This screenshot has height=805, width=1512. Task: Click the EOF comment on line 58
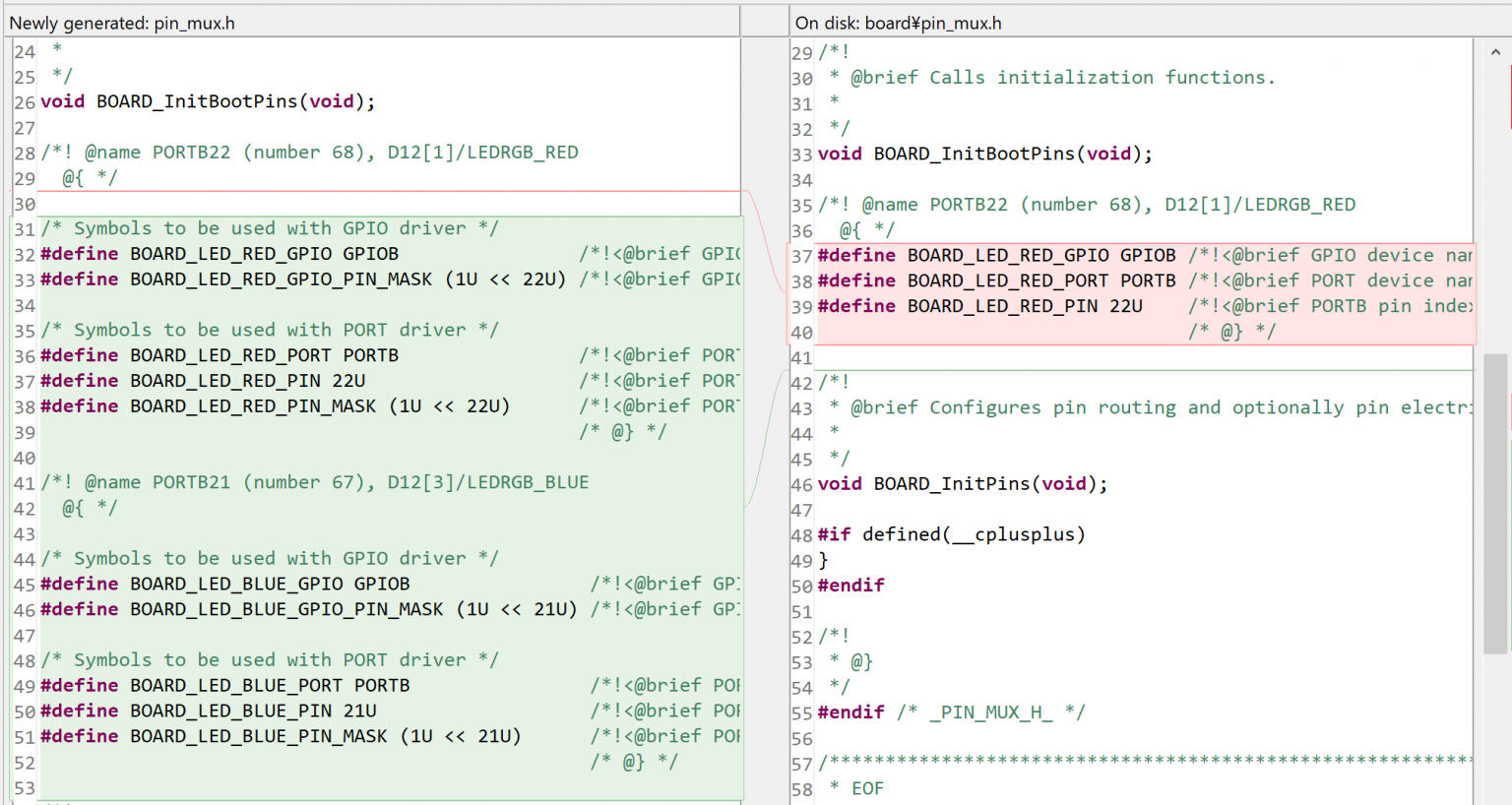866,788
